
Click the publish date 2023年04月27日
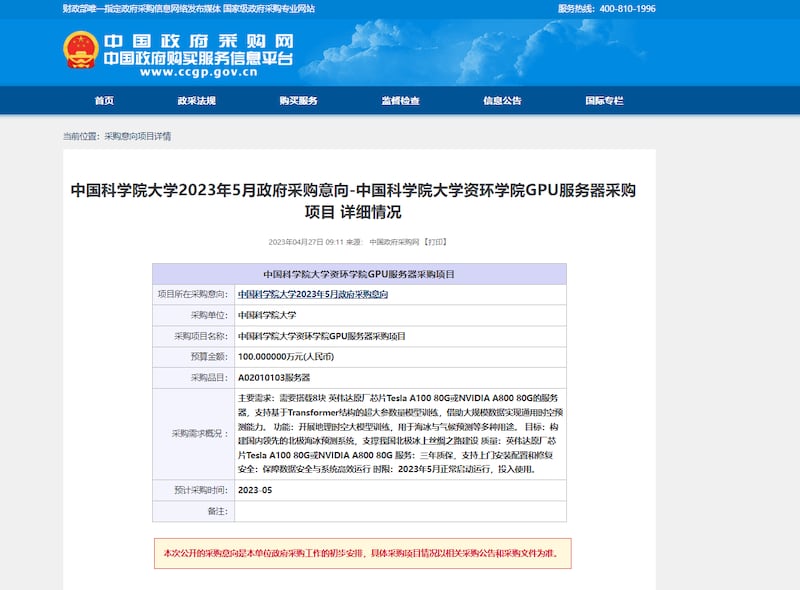pos(290,238)
